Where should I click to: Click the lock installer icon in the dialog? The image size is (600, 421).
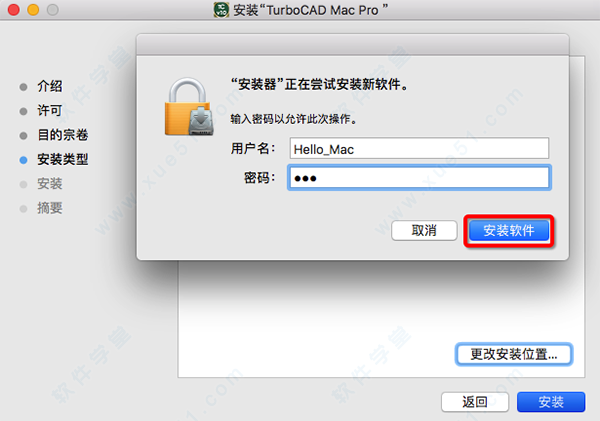click(x=189, y=107)
